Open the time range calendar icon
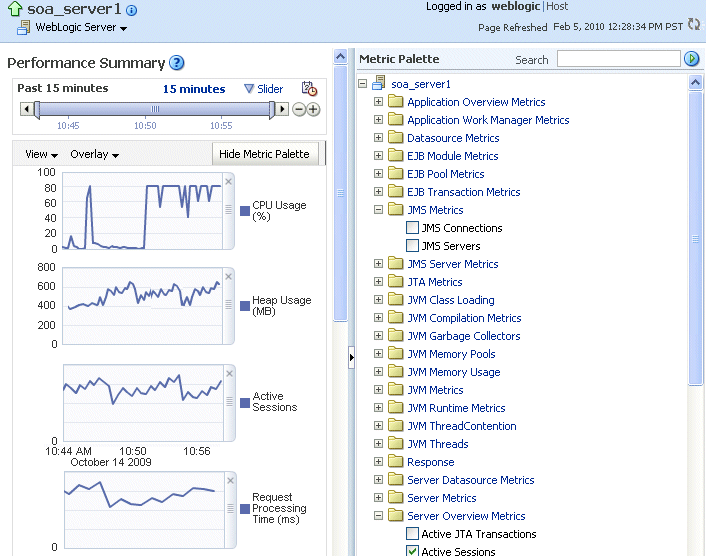 tap(309, 89)
